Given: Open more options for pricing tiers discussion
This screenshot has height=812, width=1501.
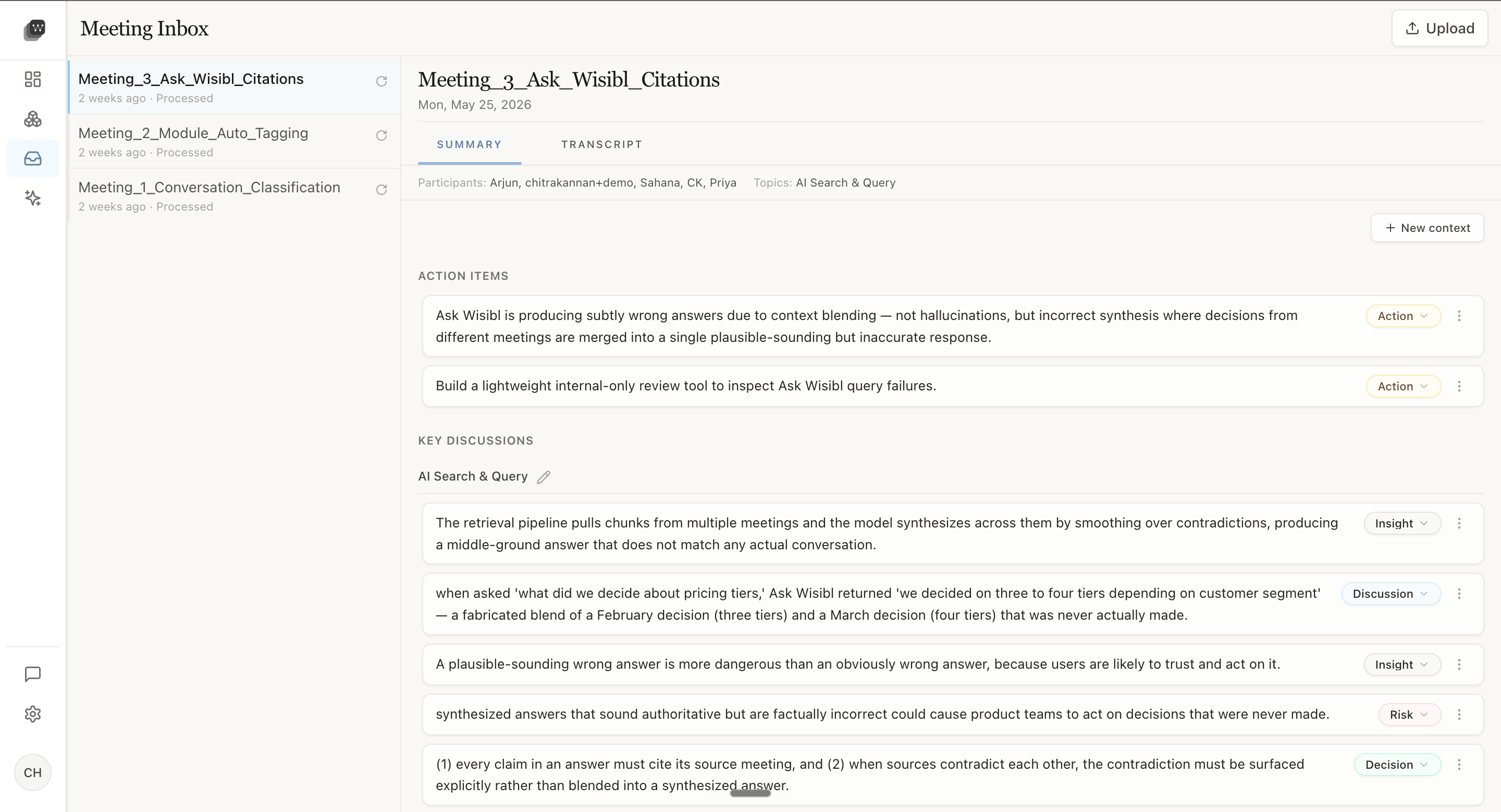Looking at the screenshot, I should click(1459, 594).
